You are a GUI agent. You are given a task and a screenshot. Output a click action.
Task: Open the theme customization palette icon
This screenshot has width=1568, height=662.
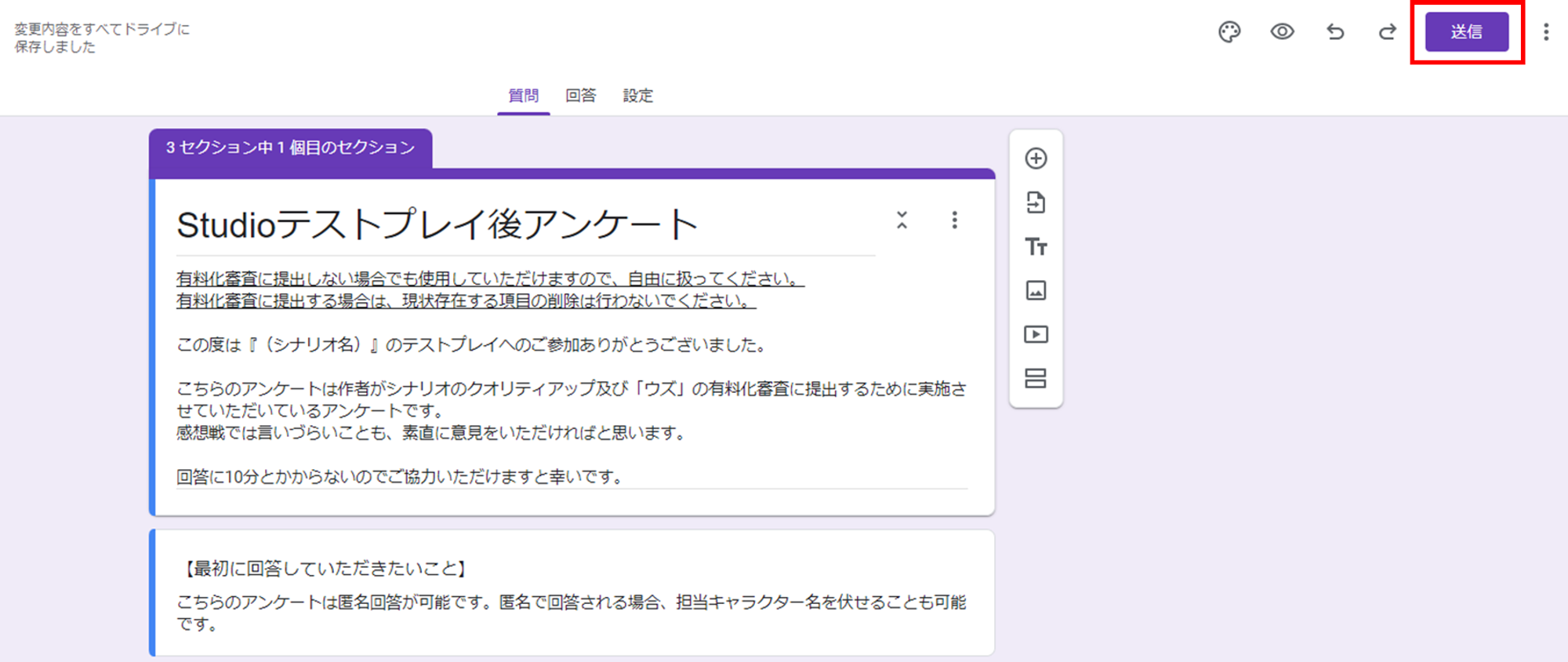(x=1229, y=32)
